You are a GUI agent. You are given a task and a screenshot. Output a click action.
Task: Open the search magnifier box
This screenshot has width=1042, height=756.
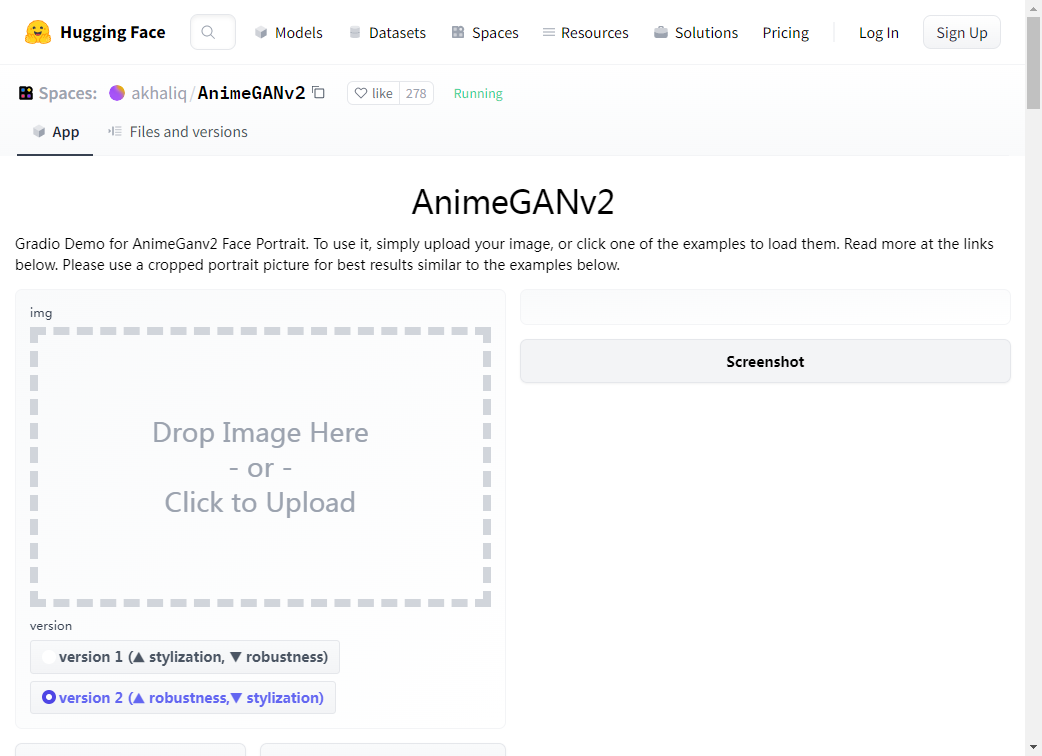(x=213, y=32)
